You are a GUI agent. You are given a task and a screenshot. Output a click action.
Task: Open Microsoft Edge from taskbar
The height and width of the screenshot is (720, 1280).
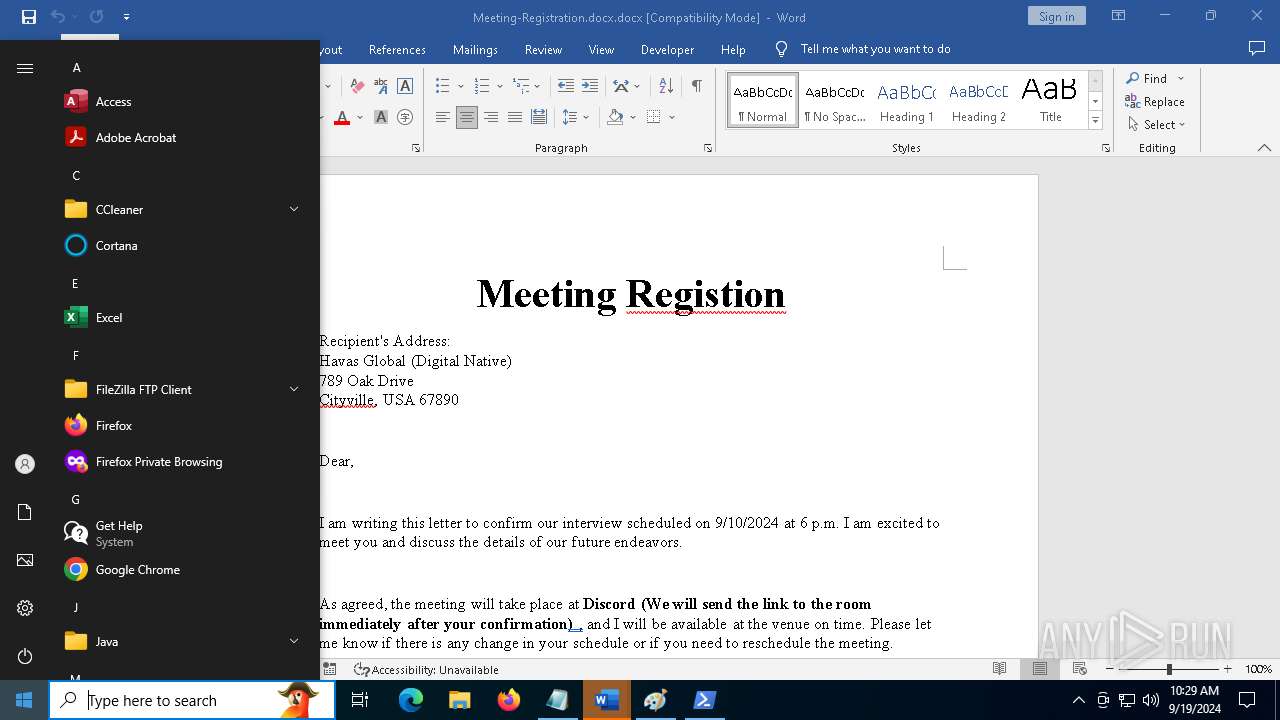tap(411, 700)
